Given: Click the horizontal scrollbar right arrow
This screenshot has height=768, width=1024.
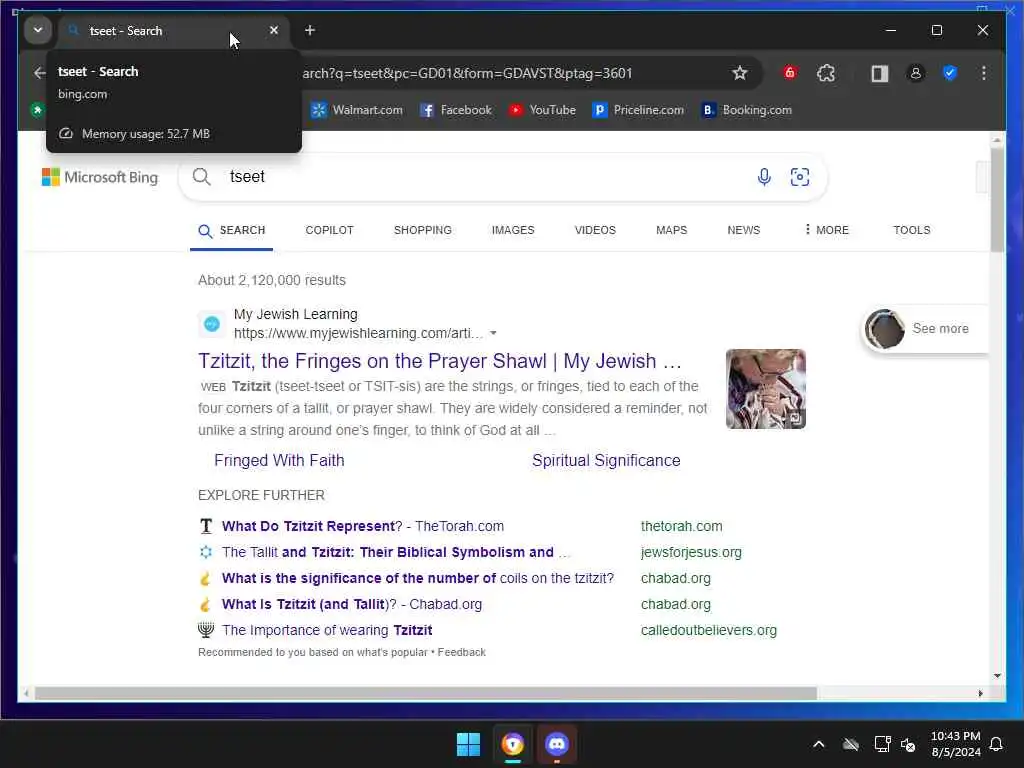Looking at the screenshot, I should (x=980, y=694).
